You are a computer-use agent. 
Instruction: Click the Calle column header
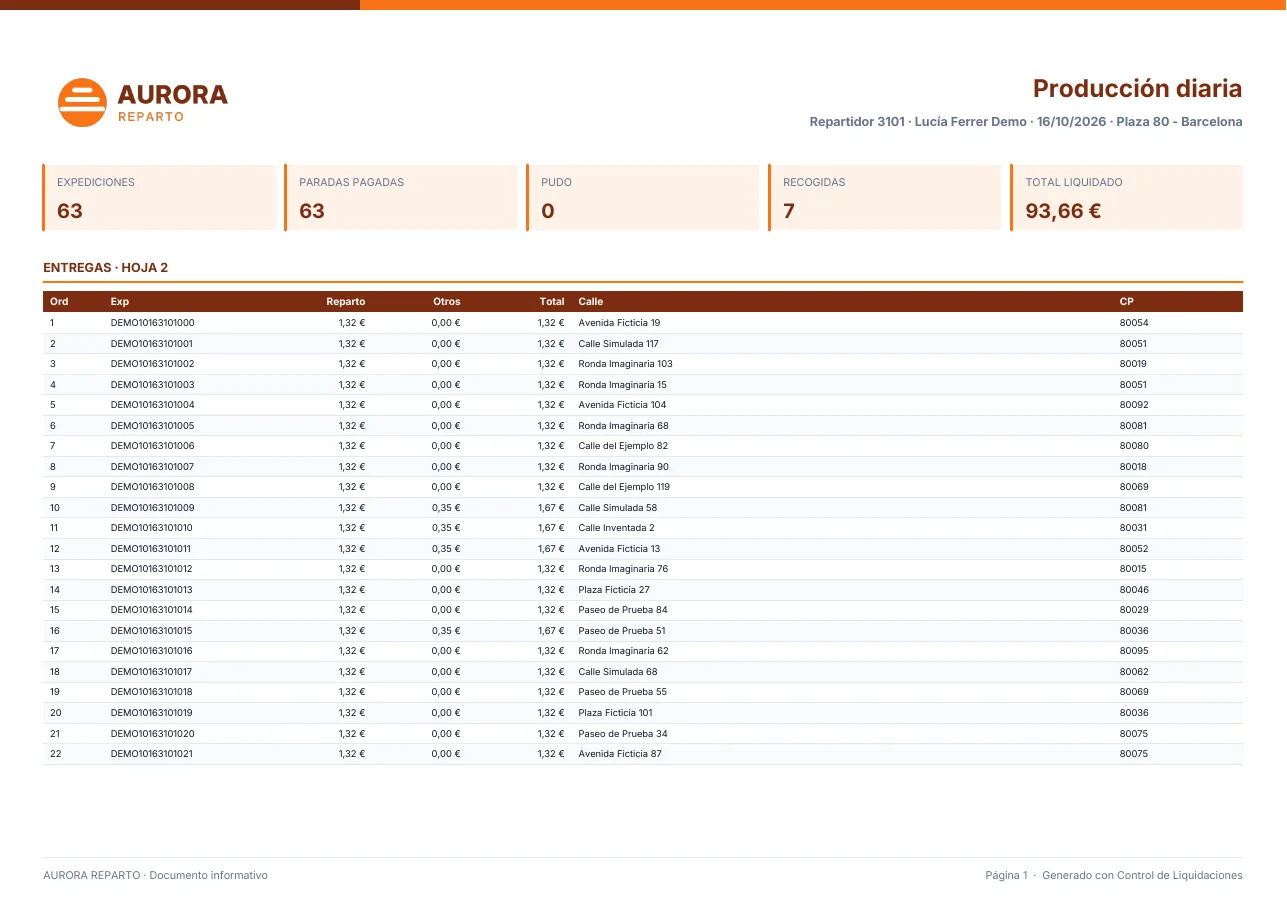click(591, 301)
